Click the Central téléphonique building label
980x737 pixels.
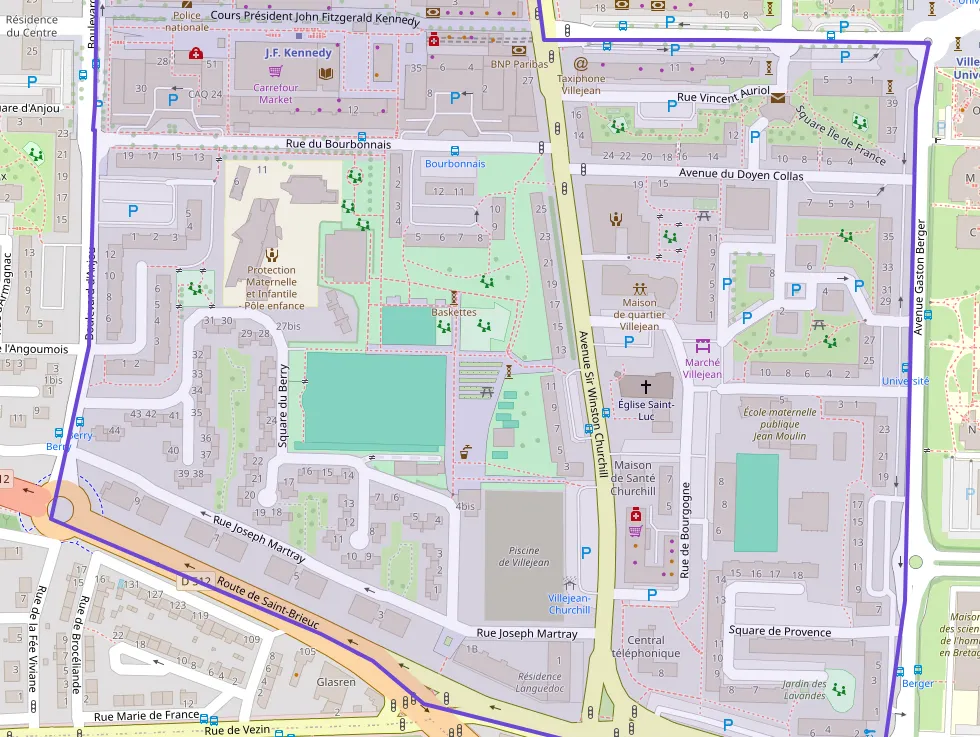(645, 646)
